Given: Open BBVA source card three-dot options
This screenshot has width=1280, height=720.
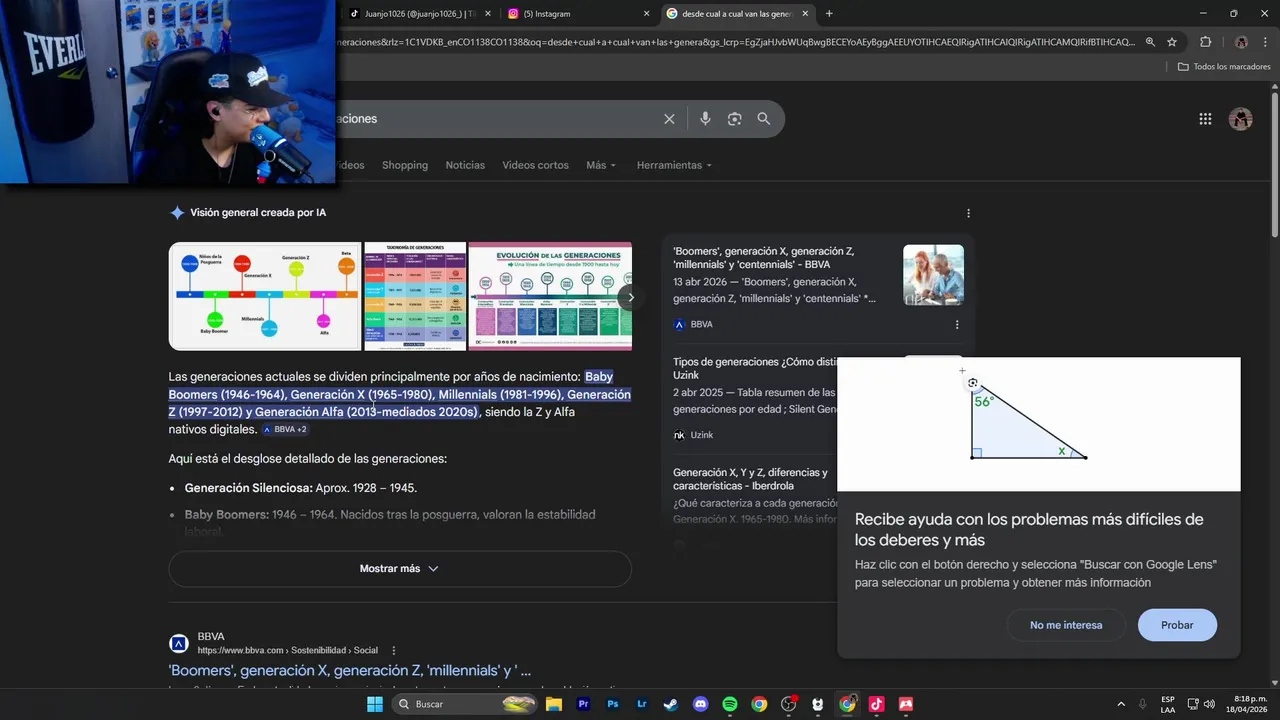Looking at the screenshot, I should click(x=957, y=325).
